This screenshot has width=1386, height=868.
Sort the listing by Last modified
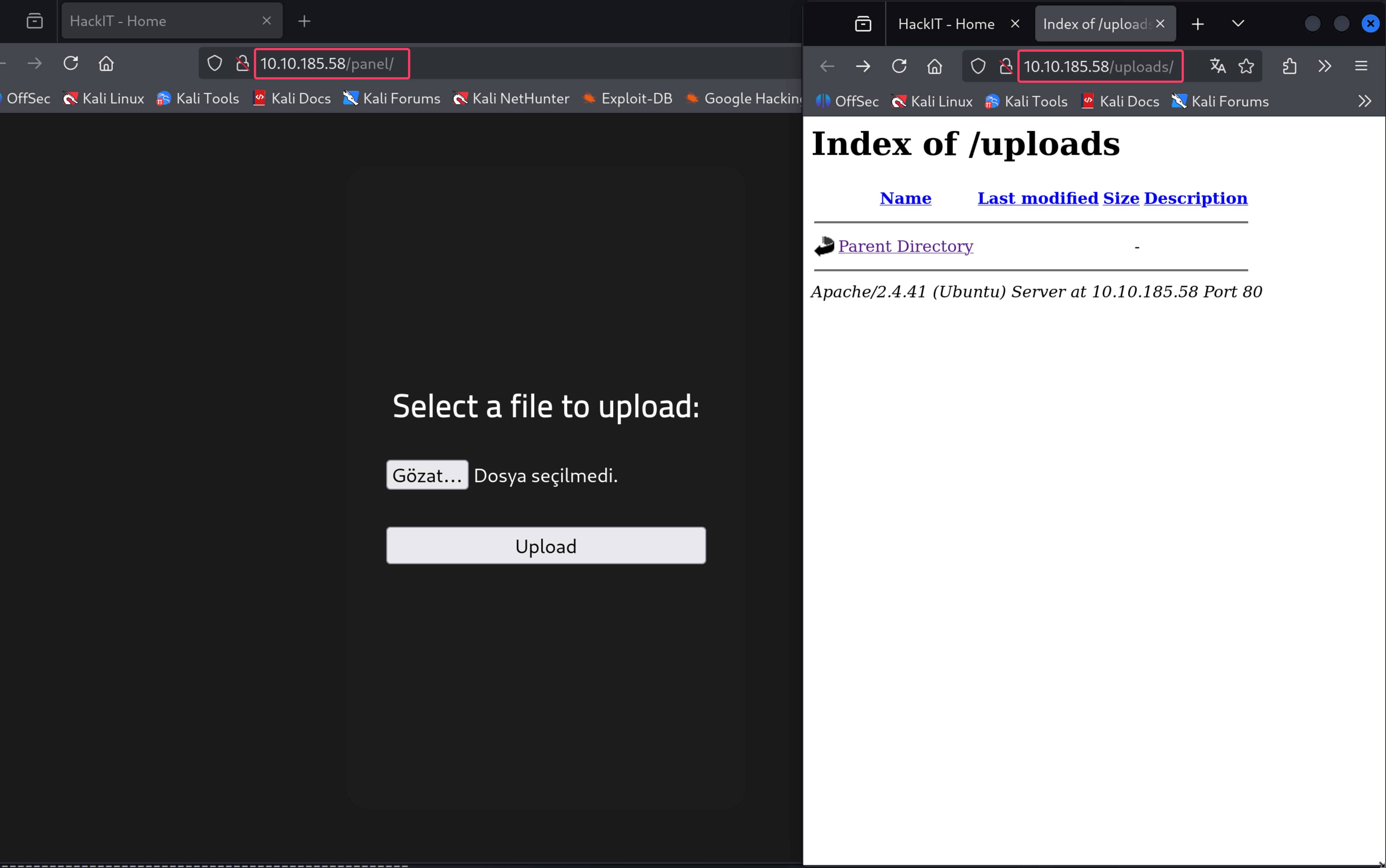point(1037,198)
